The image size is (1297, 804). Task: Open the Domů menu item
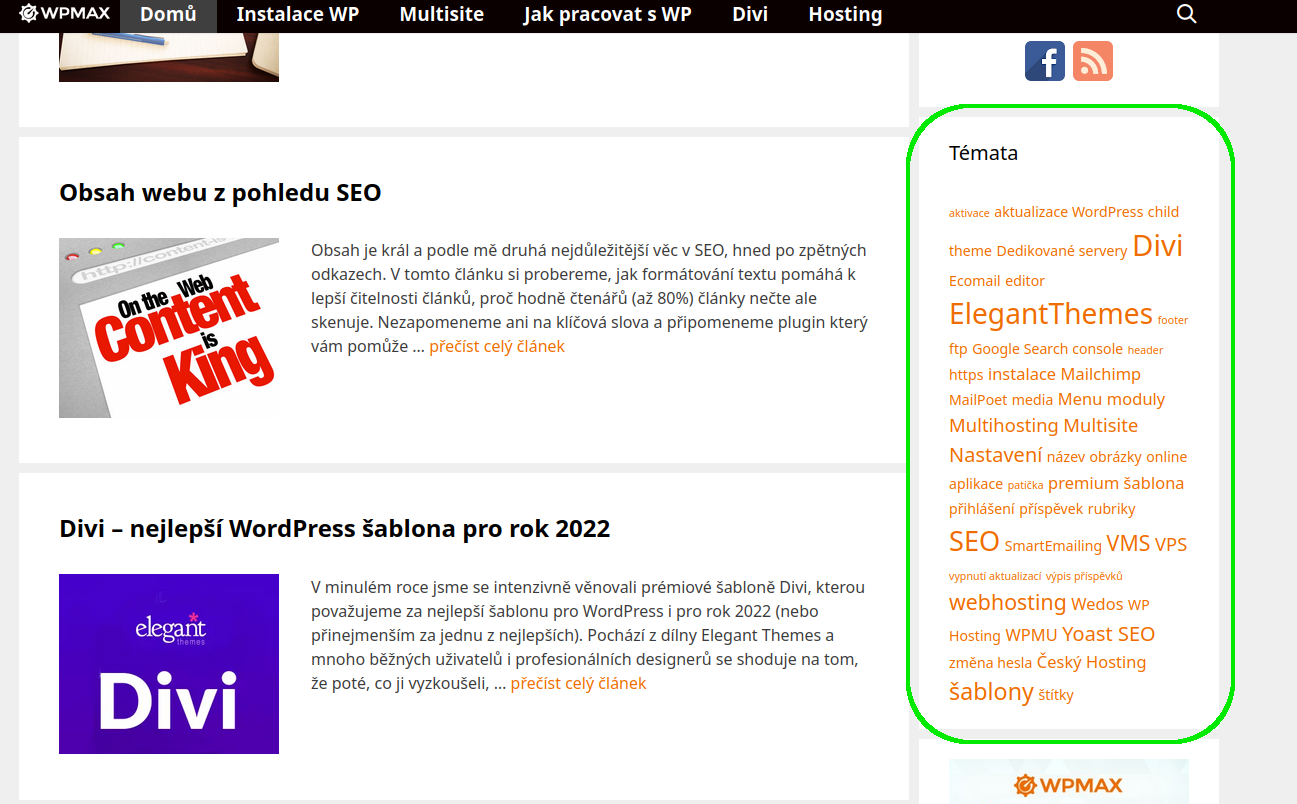(168, 15)
